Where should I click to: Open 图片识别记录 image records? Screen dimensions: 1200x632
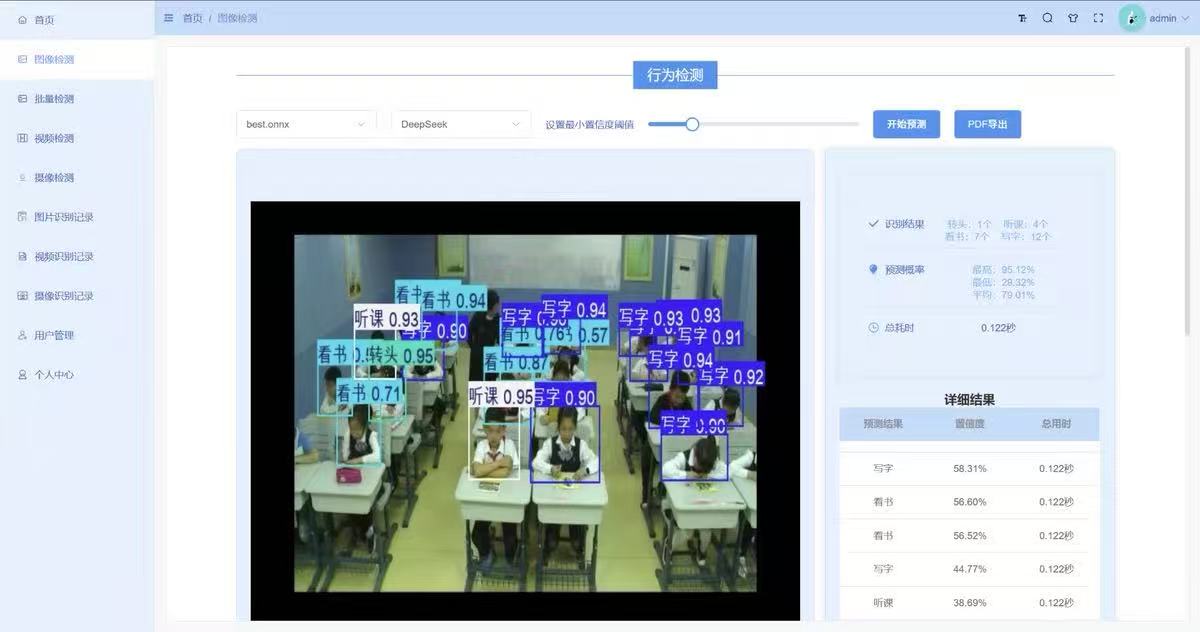click(77, 217)
